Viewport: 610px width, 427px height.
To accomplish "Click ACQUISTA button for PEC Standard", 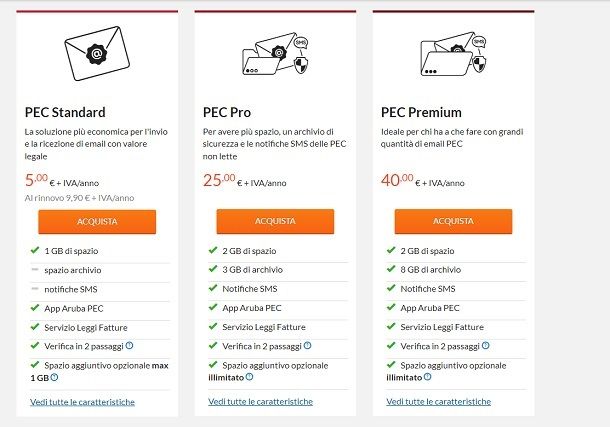I will click(97, 222).
